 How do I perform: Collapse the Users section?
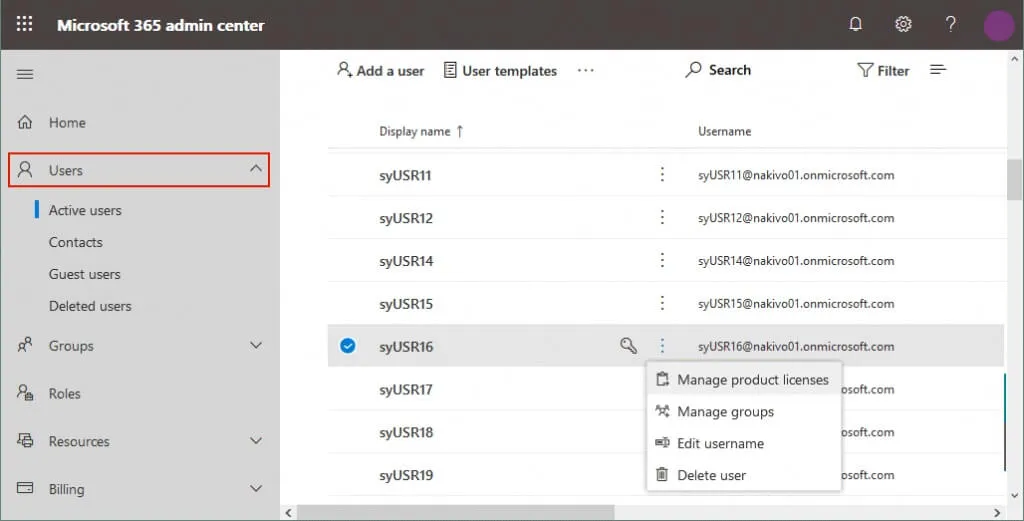[256, 170]
